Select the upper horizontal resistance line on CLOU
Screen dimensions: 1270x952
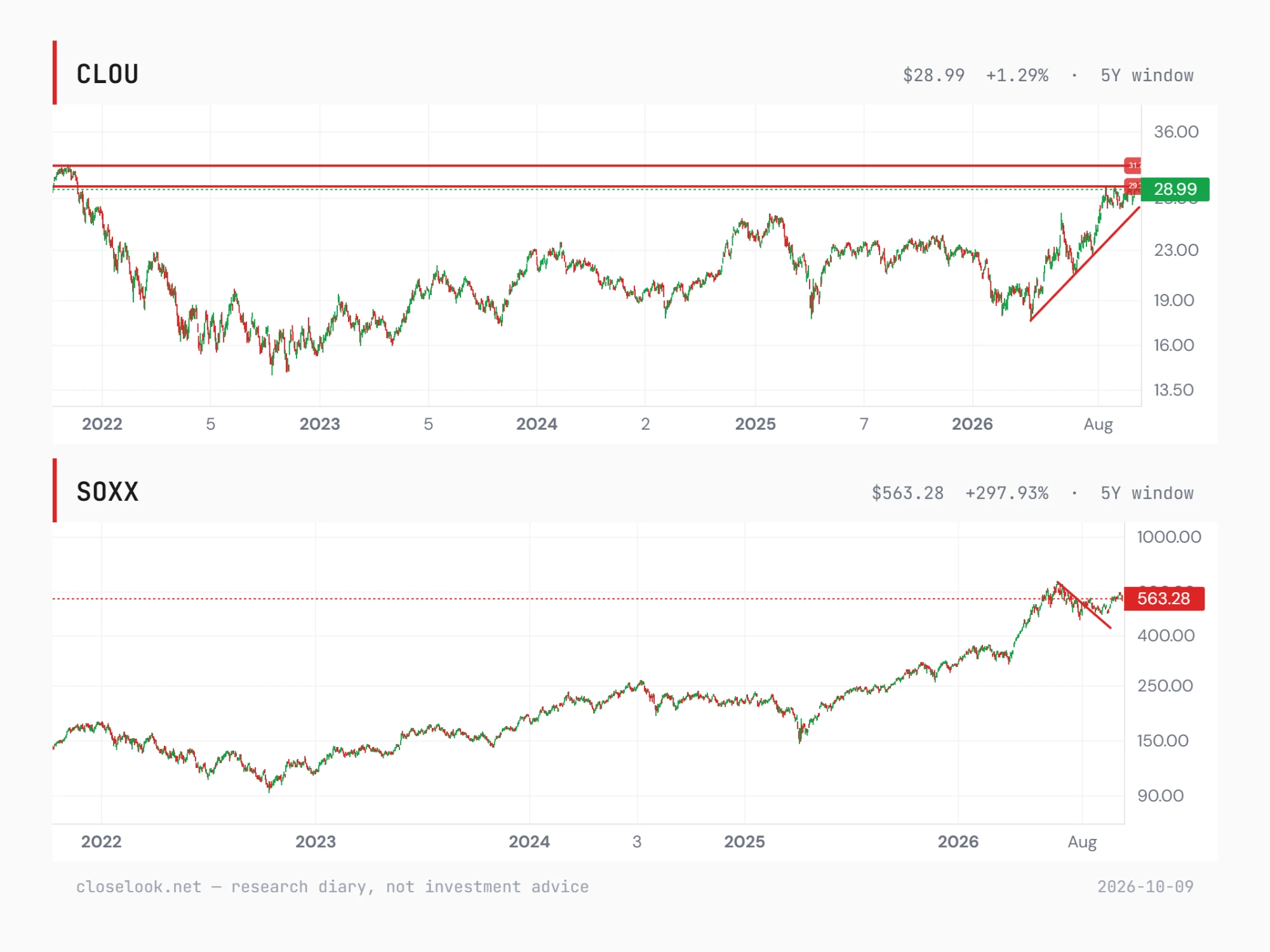tap(588, 166)
